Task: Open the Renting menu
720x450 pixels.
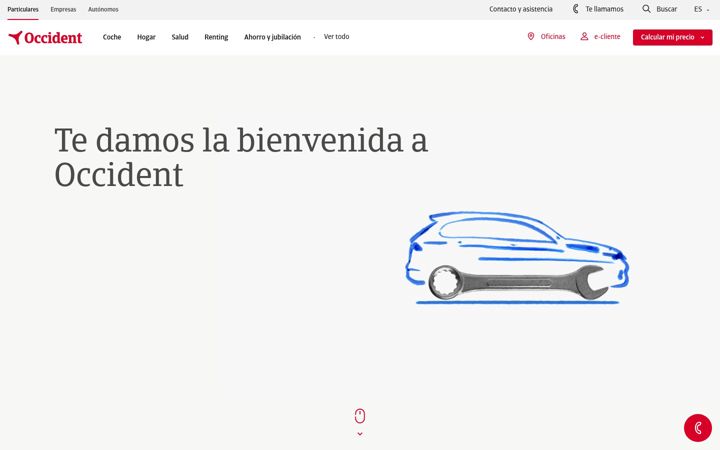Action: coord(216,37)
